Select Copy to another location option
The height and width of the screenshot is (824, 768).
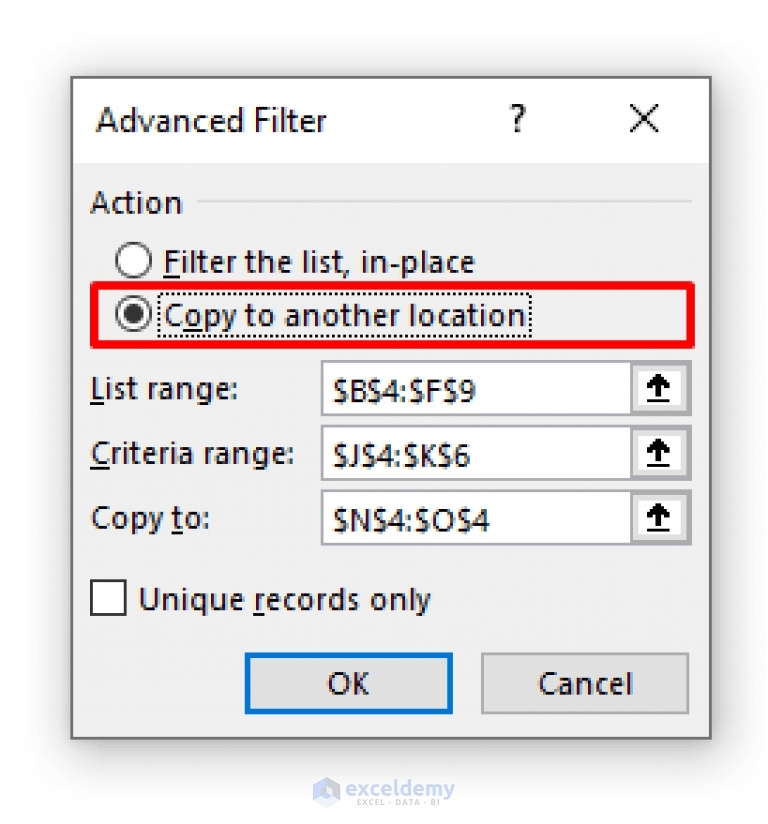click(x=133, y=314)
